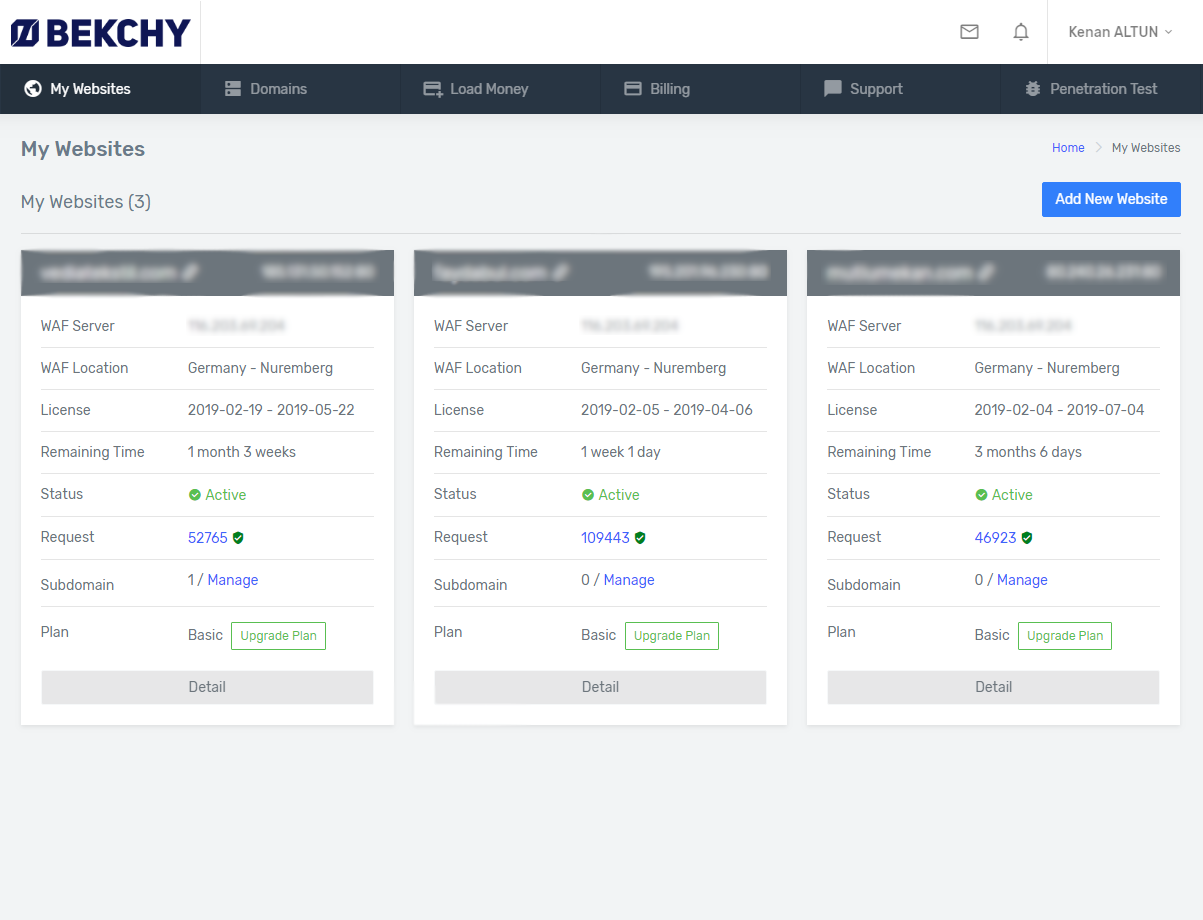
Task: Click the mail envelope icon
Action: (969, 32)
